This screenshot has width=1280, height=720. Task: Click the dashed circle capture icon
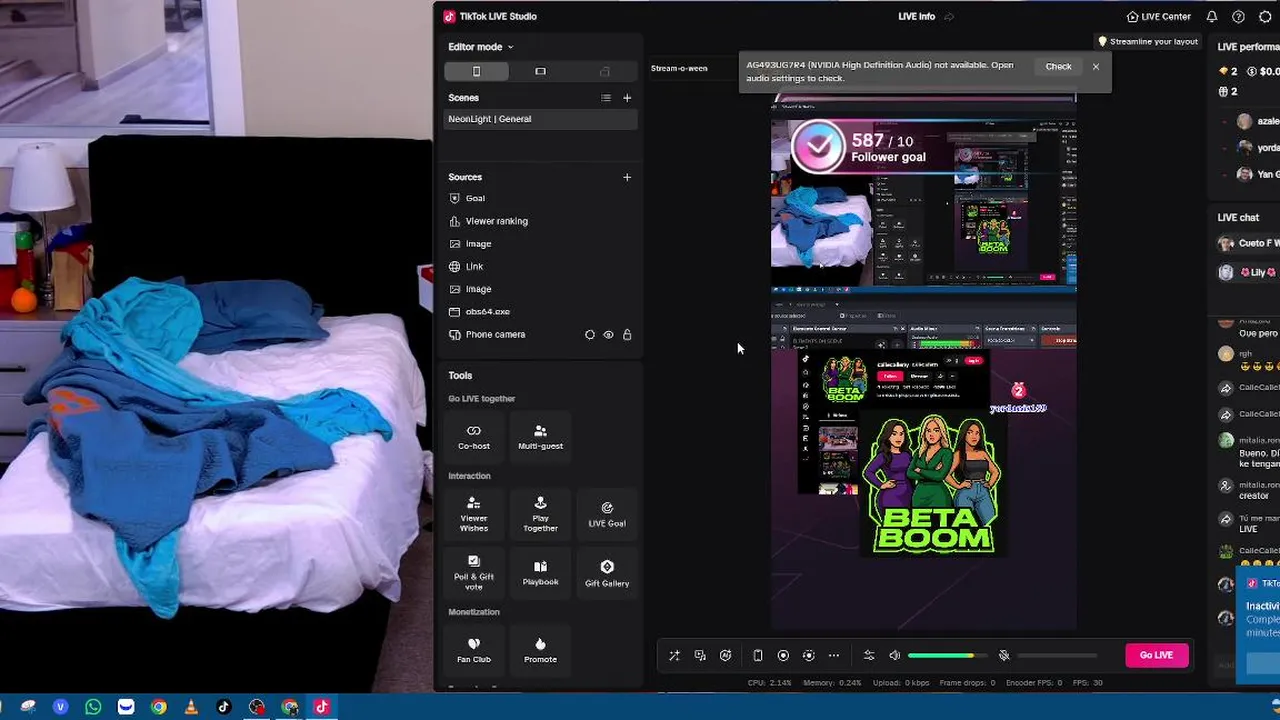pyautogui.click(x=809, y=656)
